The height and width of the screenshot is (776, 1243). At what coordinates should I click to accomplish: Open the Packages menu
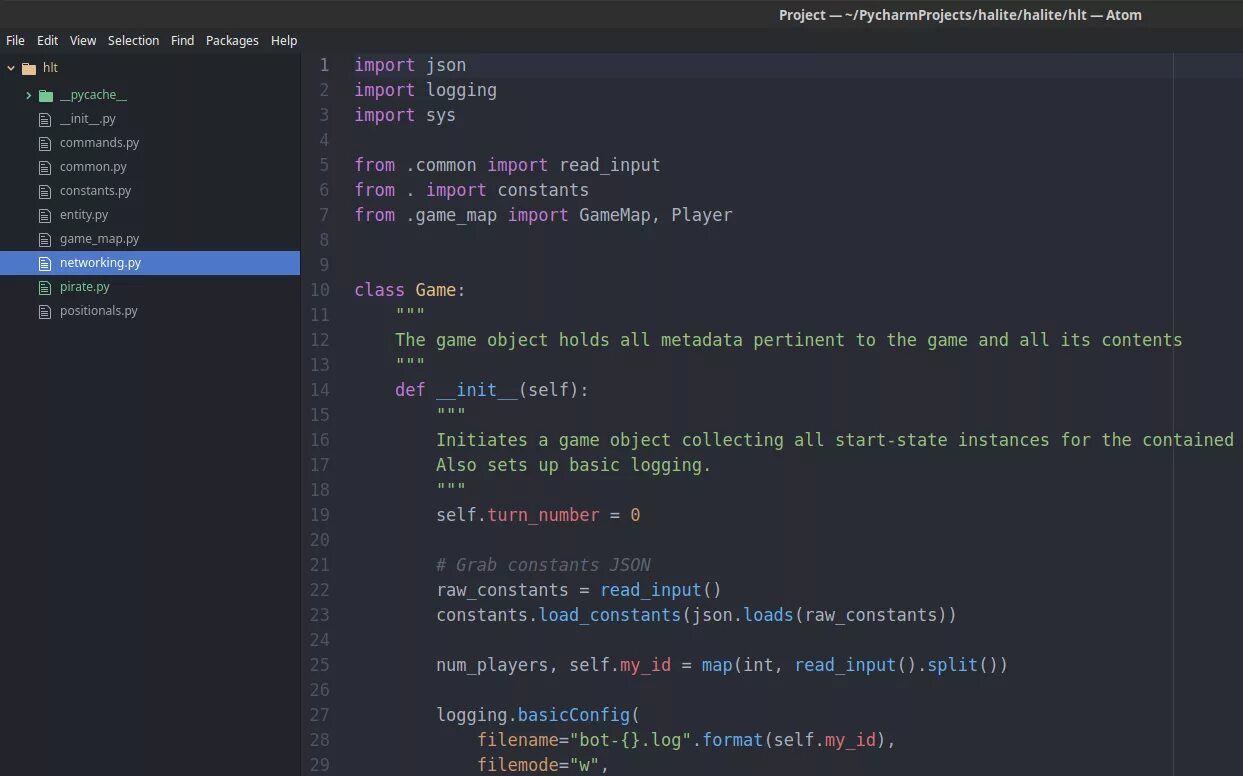point(232,40)
